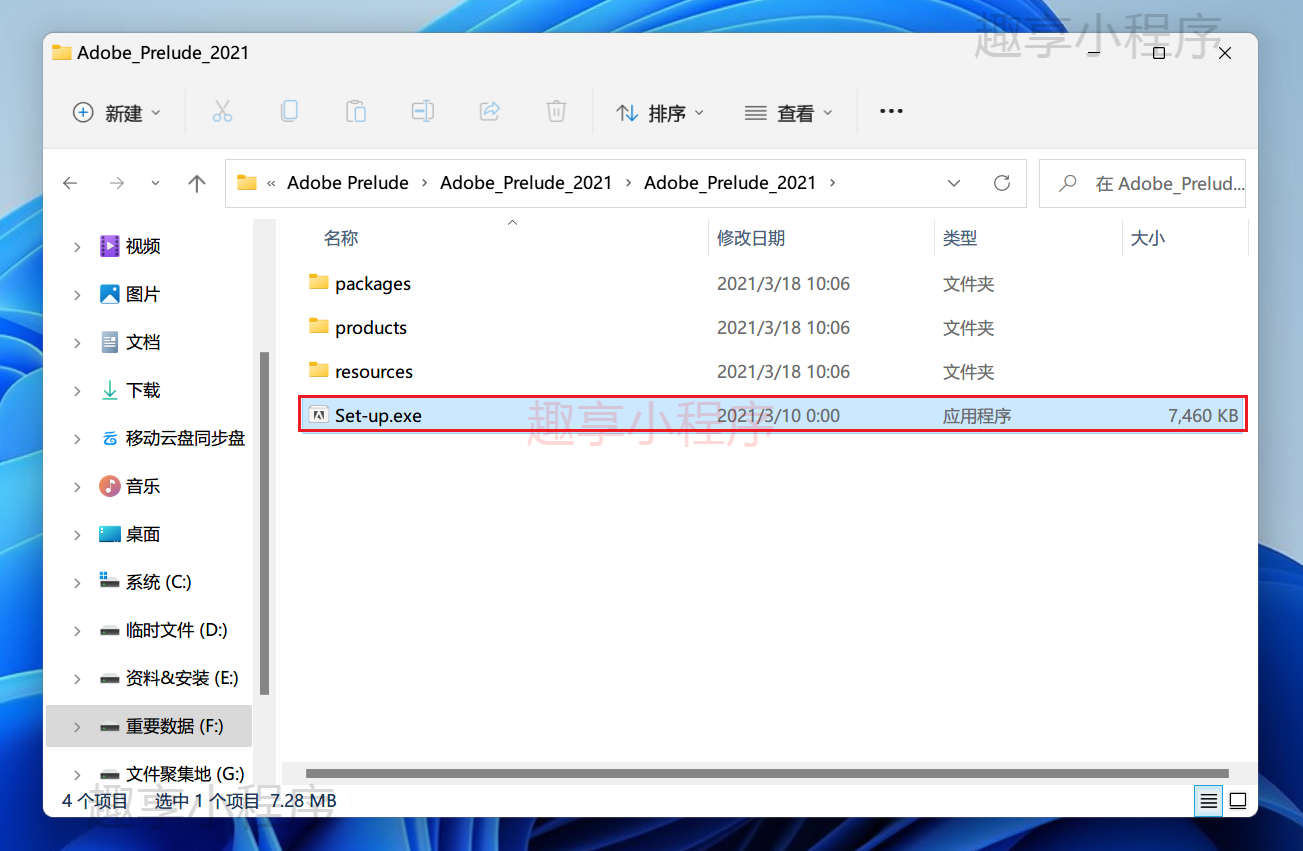This screenshot has width=1303, height=851.
Task: Click the navigation pane vertical scrollbar
Action: pyautogui.click(x=264, y=523)
